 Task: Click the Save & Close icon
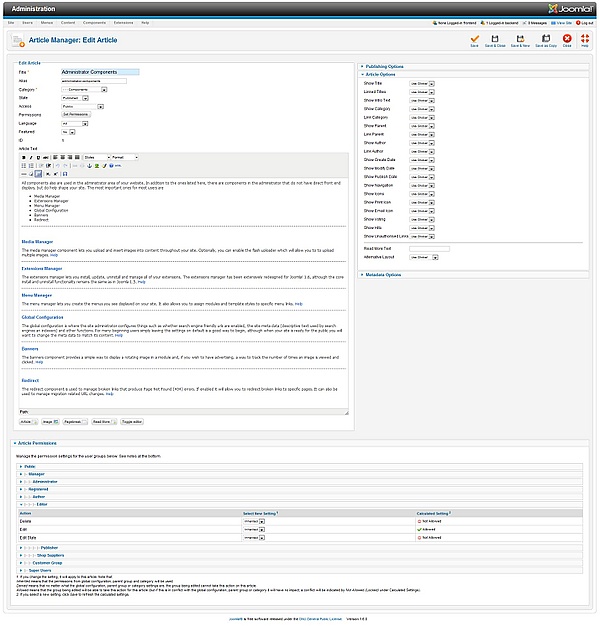point(495,40)
